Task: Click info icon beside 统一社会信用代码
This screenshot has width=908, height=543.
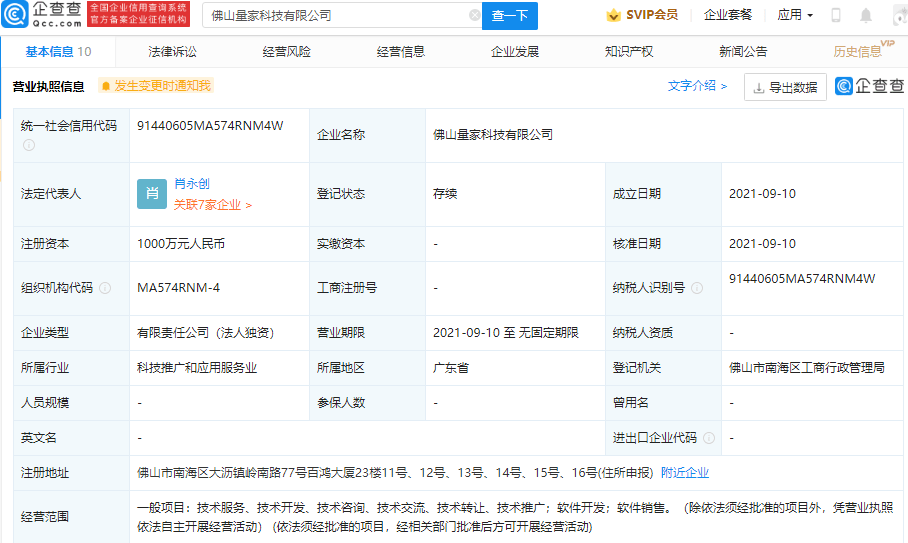Action: click(x=28, y=145)
